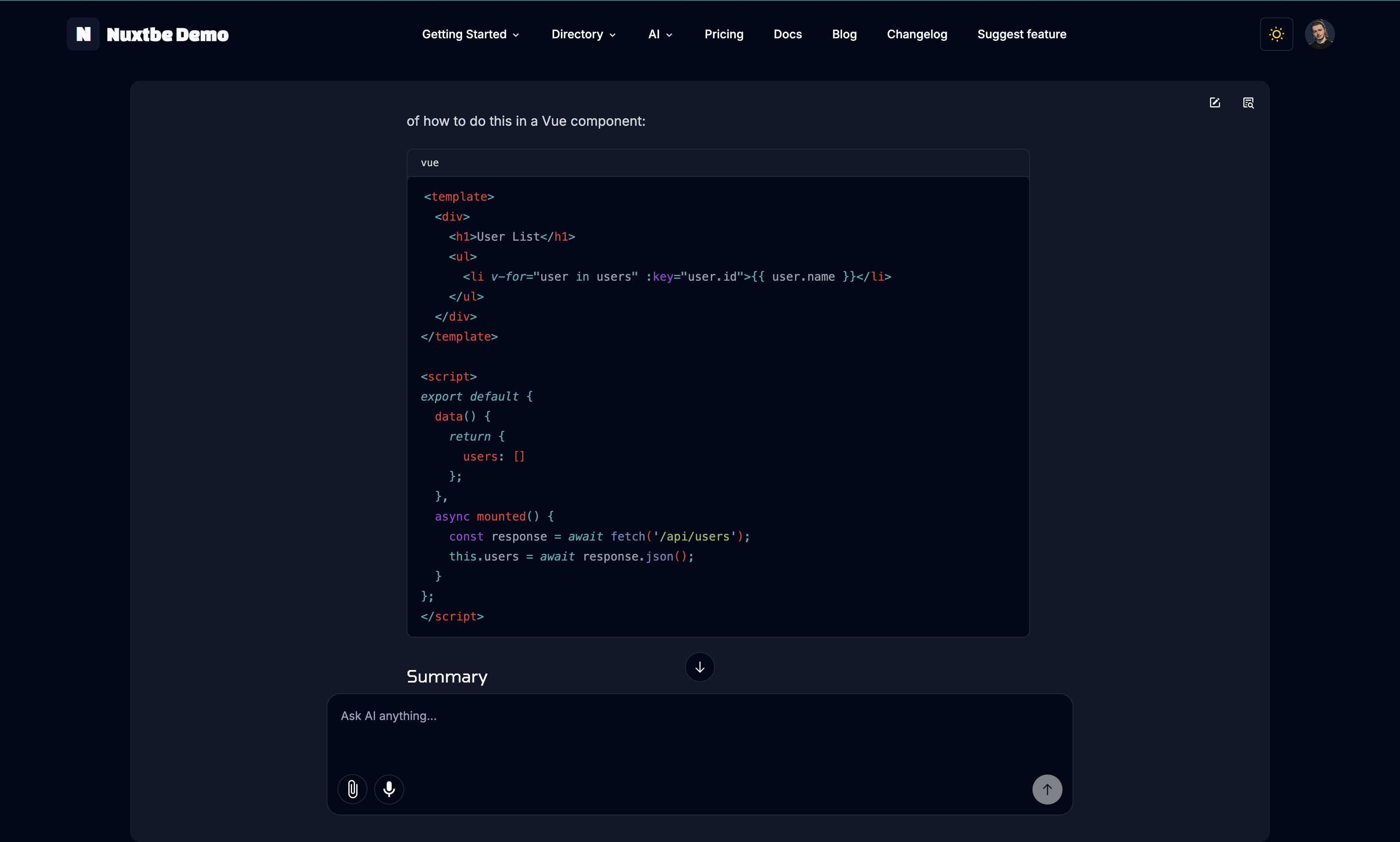Screen dimensions: 1400x842
Task: Click the vue code block language label
Action: click(x=429, y=162)
